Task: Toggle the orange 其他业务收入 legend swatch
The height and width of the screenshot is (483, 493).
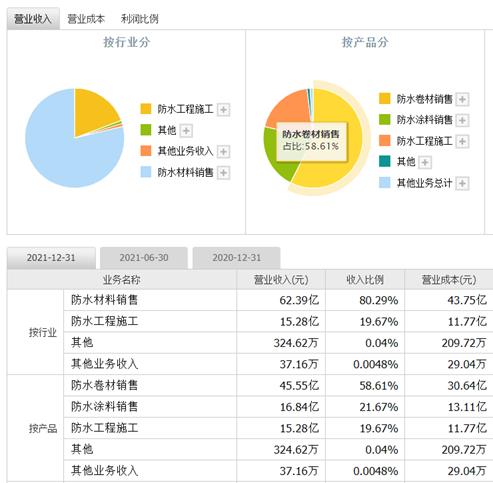Action: [146, 151]
